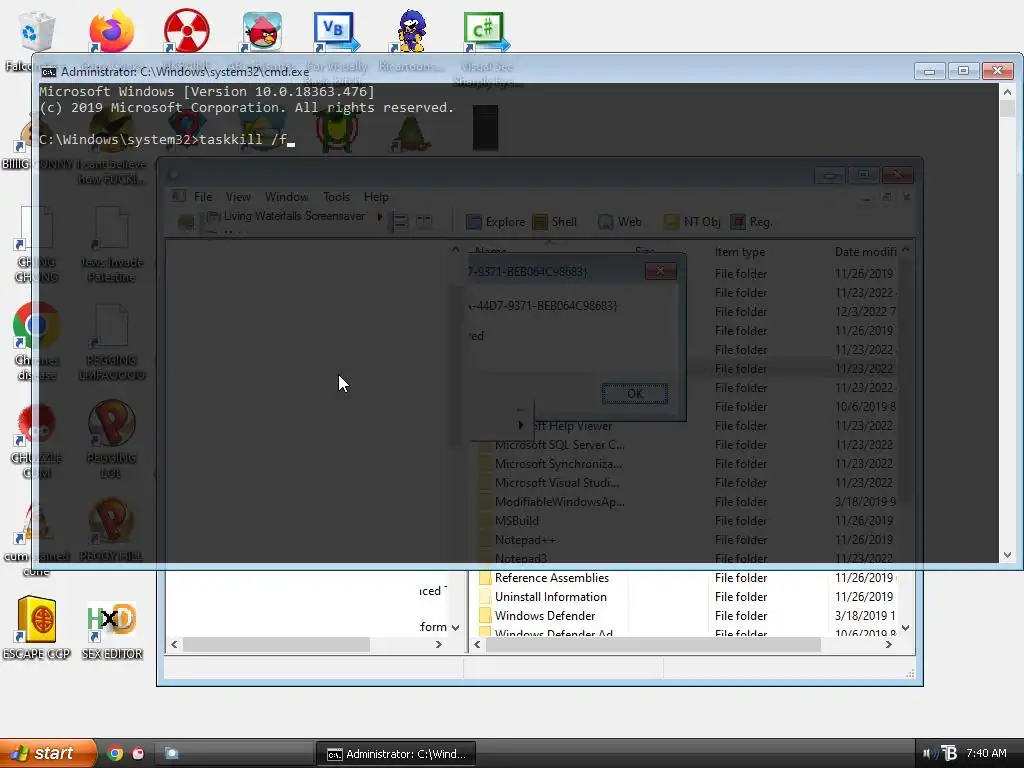Open the red fuzzy Chuzzle desktop shortcut
This screenshot has width=1024, height=768.
click(36, 424)
